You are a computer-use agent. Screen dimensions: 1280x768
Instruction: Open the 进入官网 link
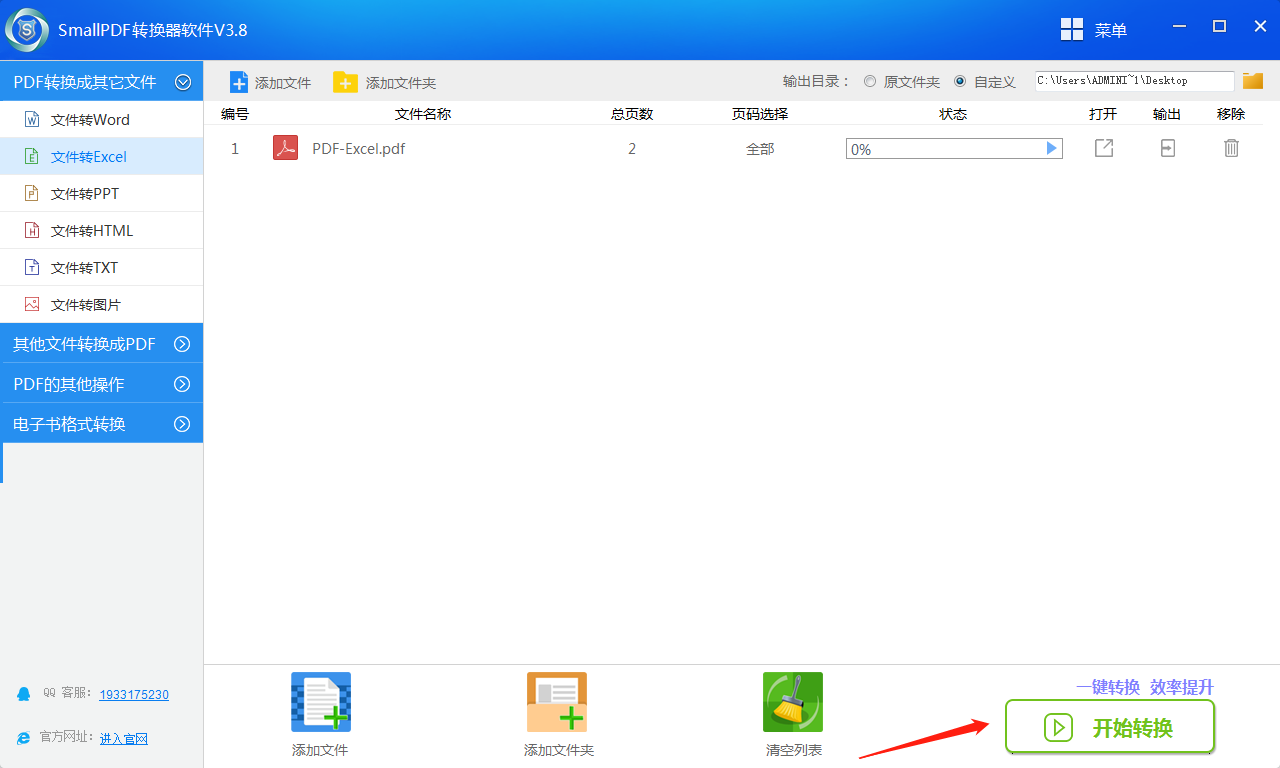pyautogui.click(x=124, y=739)
